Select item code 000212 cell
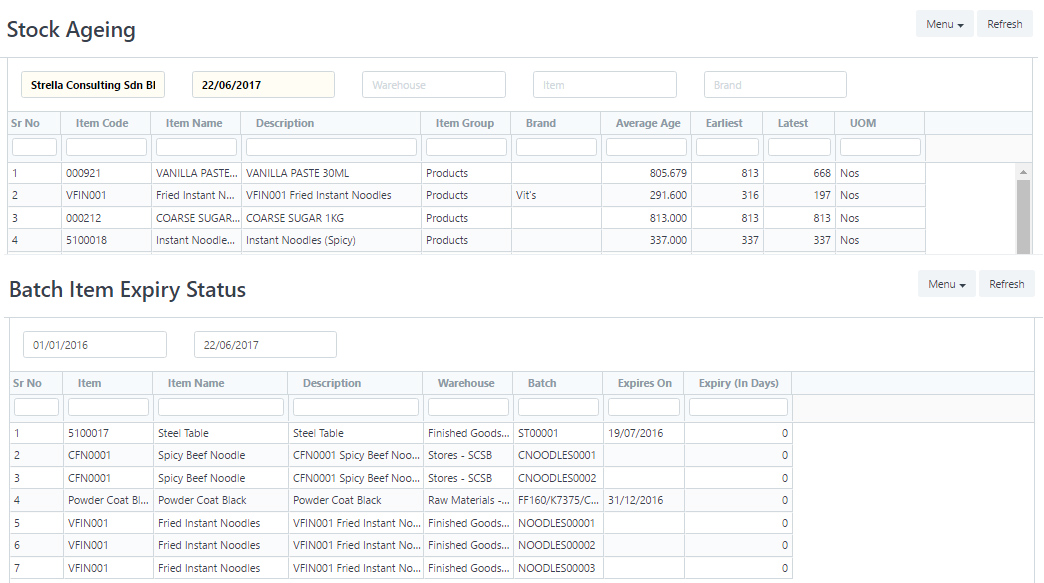This screenshot has height=583, width=1044. point(107,218)
